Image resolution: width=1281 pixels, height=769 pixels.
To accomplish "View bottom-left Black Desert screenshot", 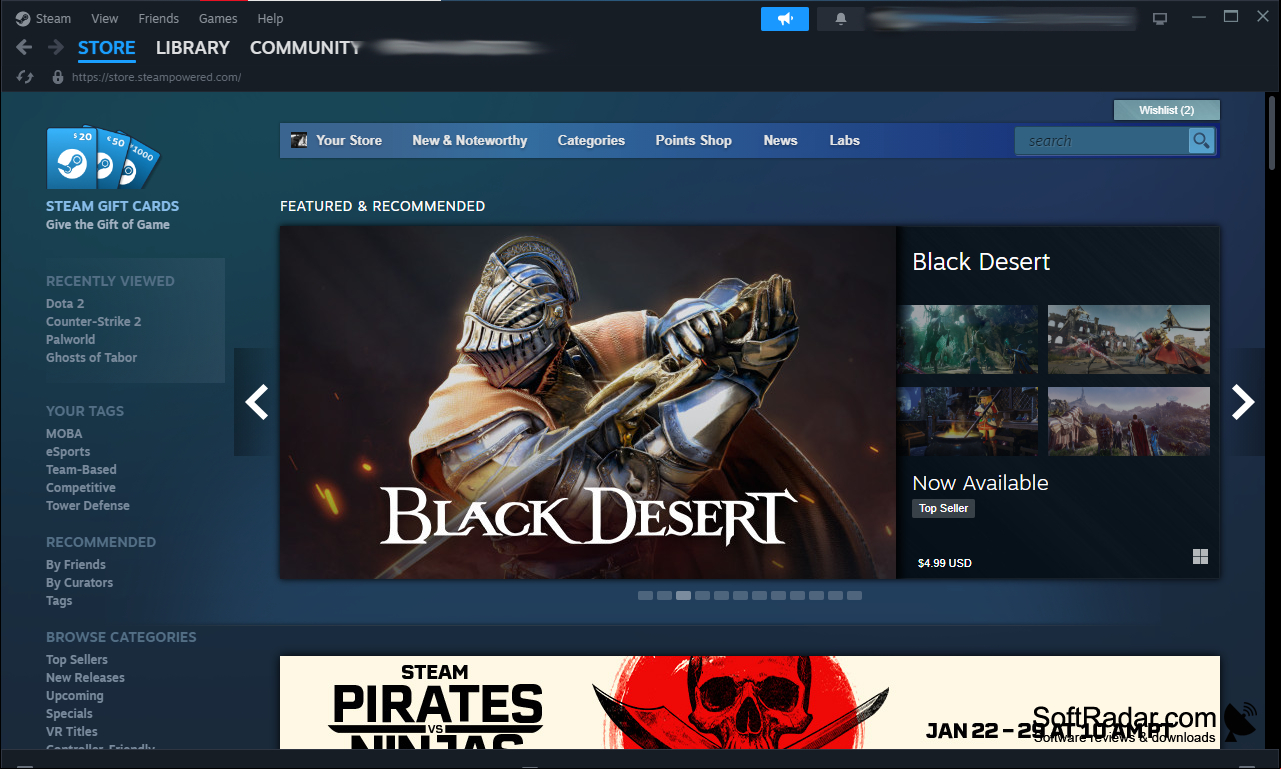I will click(x=967, y=421).
